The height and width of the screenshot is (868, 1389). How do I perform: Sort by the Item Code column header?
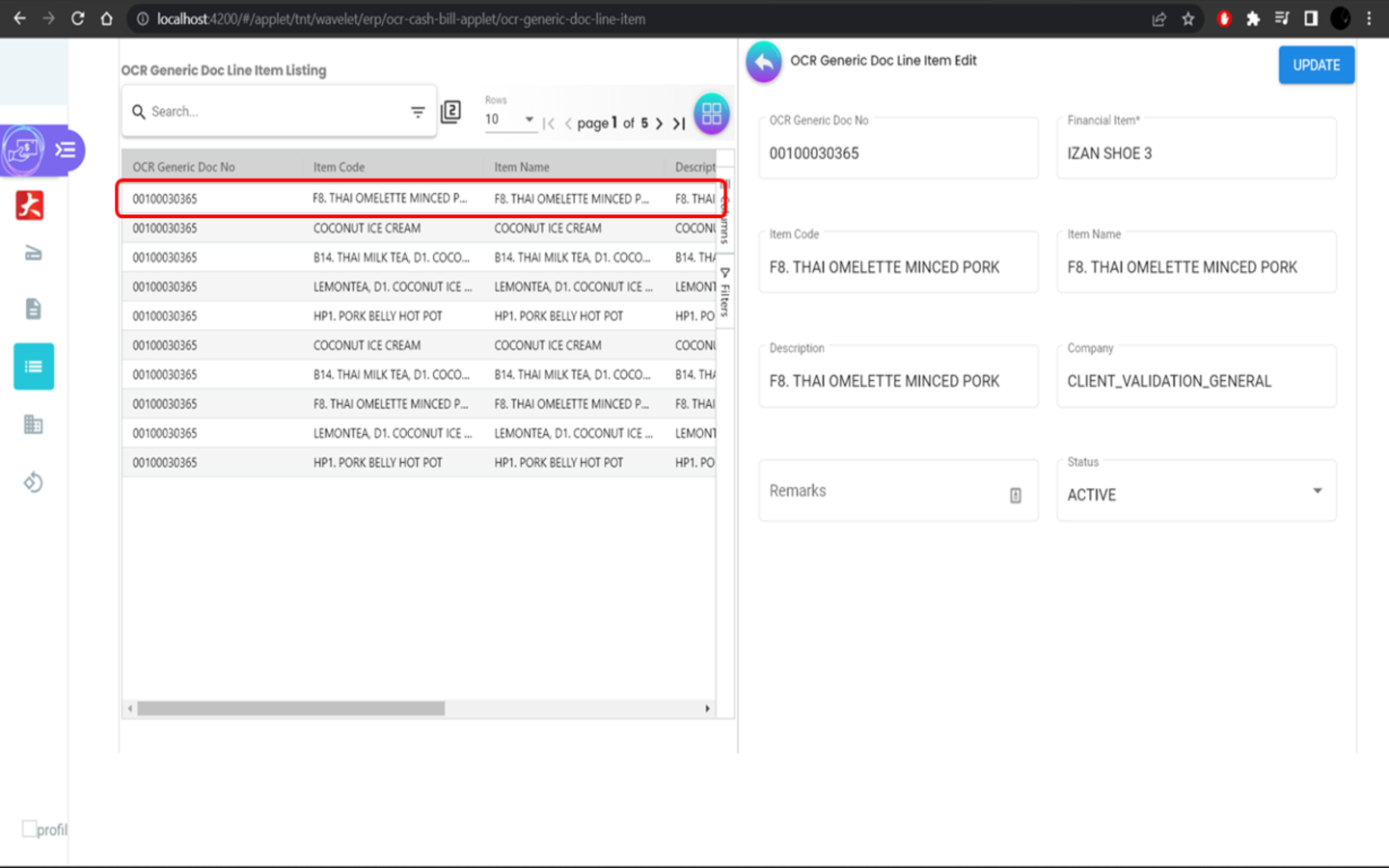click(x=340, y=167)
